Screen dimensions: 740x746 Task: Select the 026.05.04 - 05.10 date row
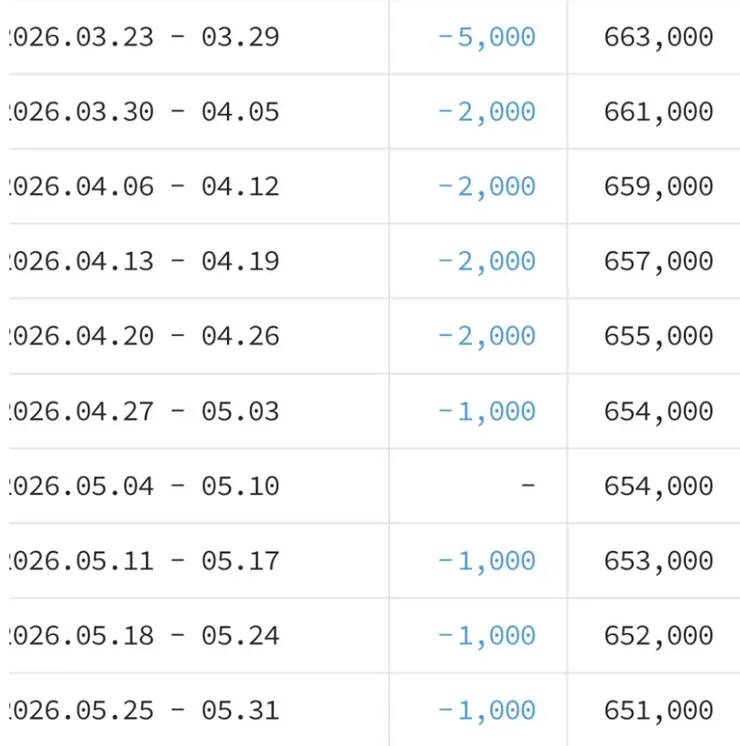pyautogui.click(x=144, y=486)
